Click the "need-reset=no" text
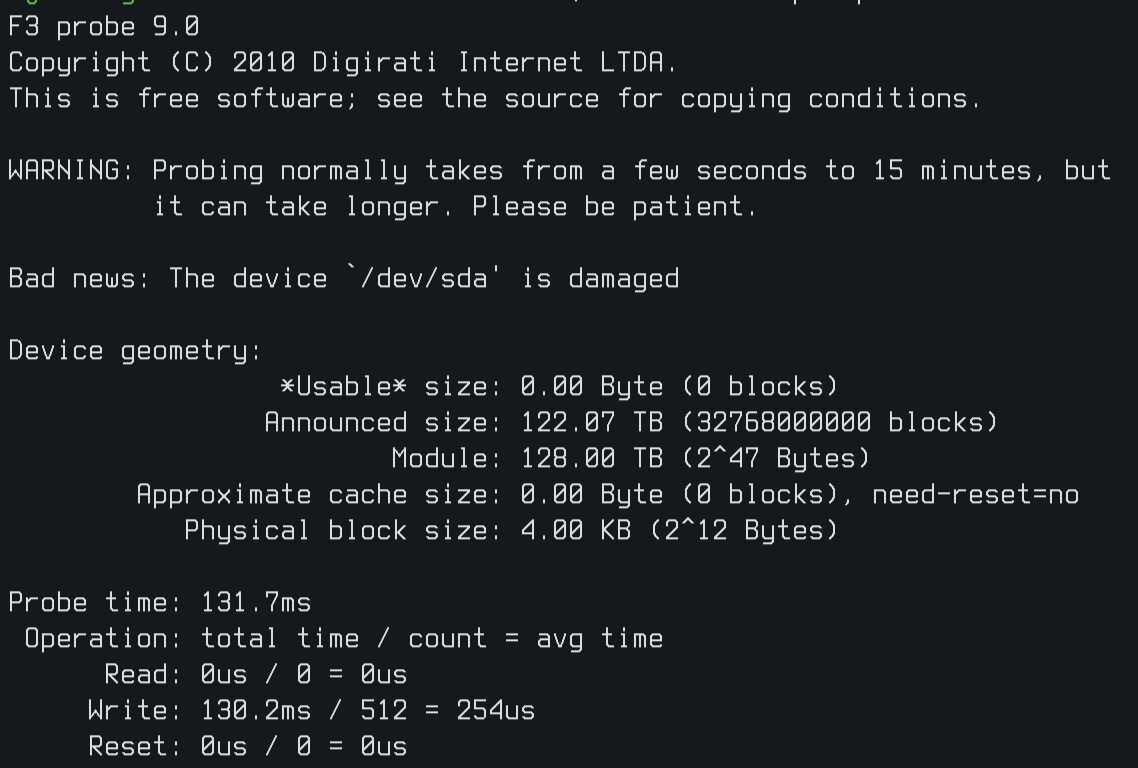 point(975,495)
